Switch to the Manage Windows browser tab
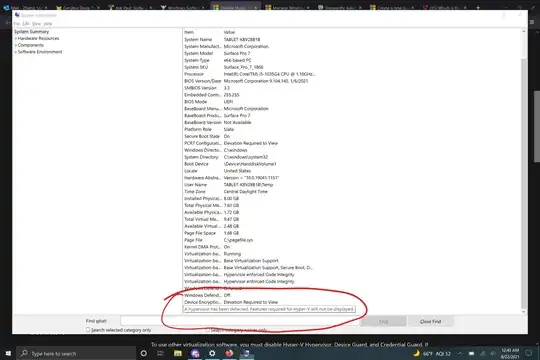 [288, 7]
